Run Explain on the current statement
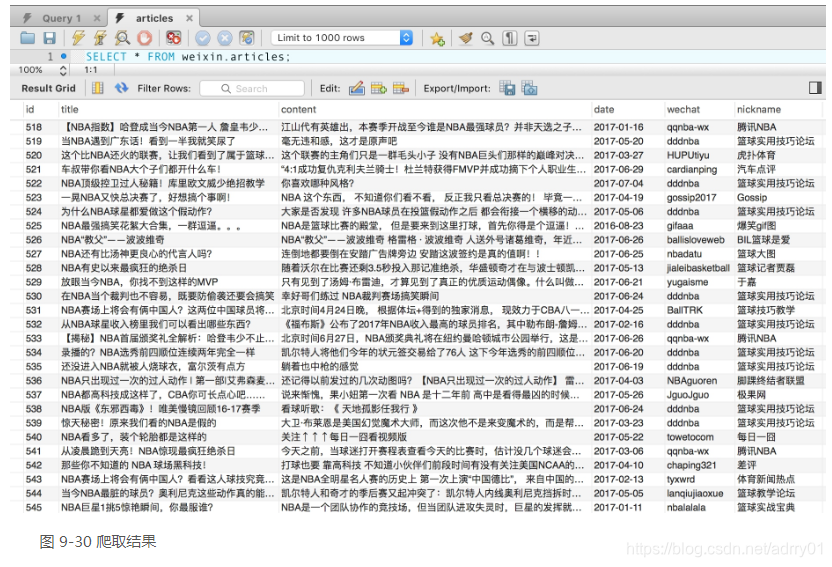832x567 pixels. pos(122,38)
